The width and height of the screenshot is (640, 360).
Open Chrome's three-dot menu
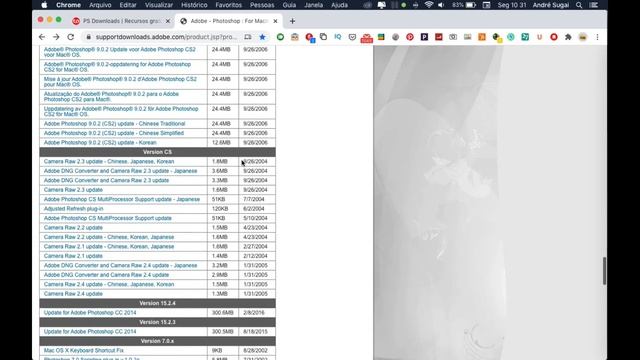pyautogui.click(x=597, y=37)
